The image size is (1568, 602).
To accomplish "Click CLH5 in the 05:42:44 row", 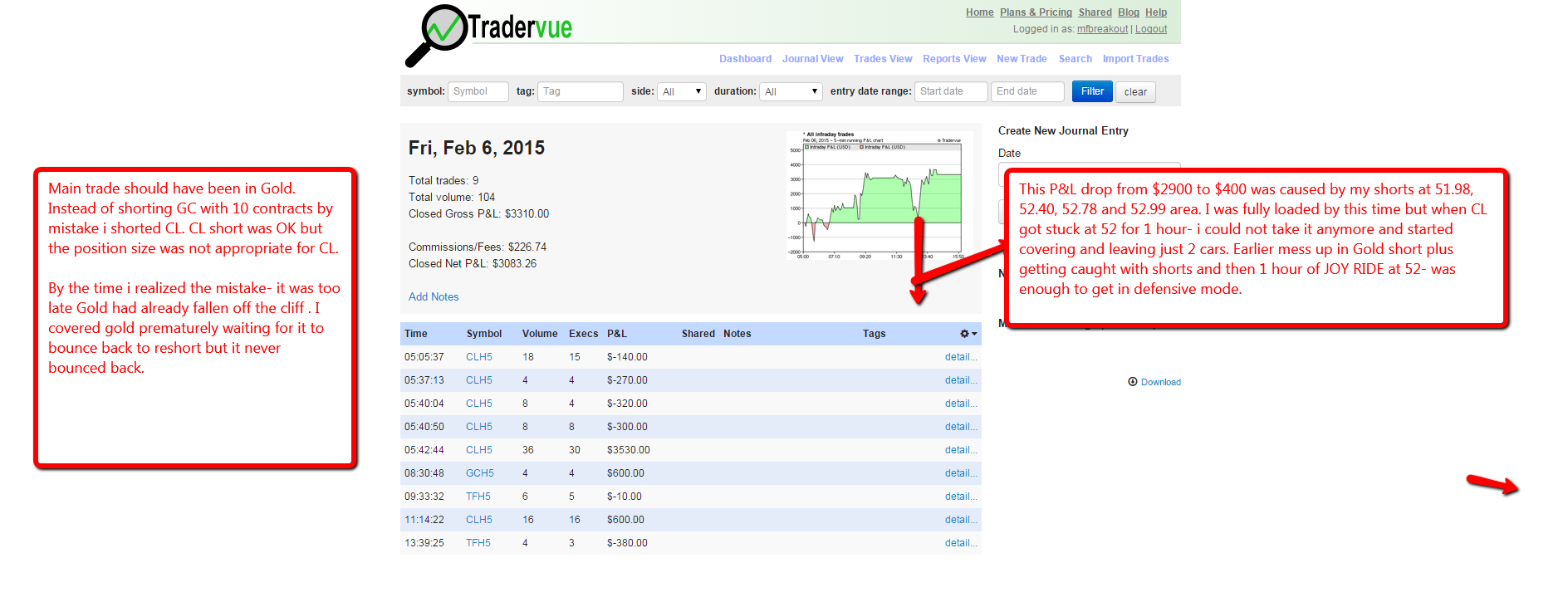I will [x=479, y=450].
